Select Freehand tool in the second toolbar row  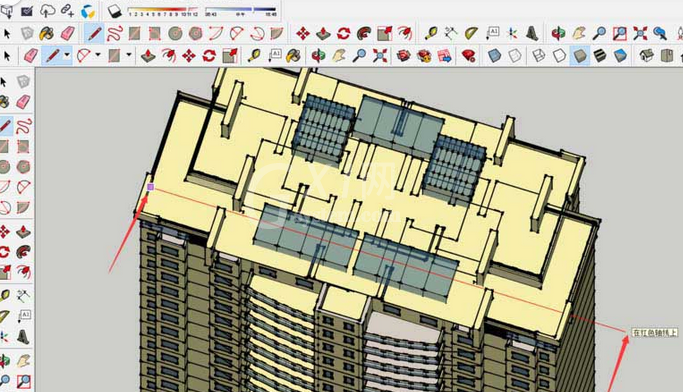tap(115, 33)
